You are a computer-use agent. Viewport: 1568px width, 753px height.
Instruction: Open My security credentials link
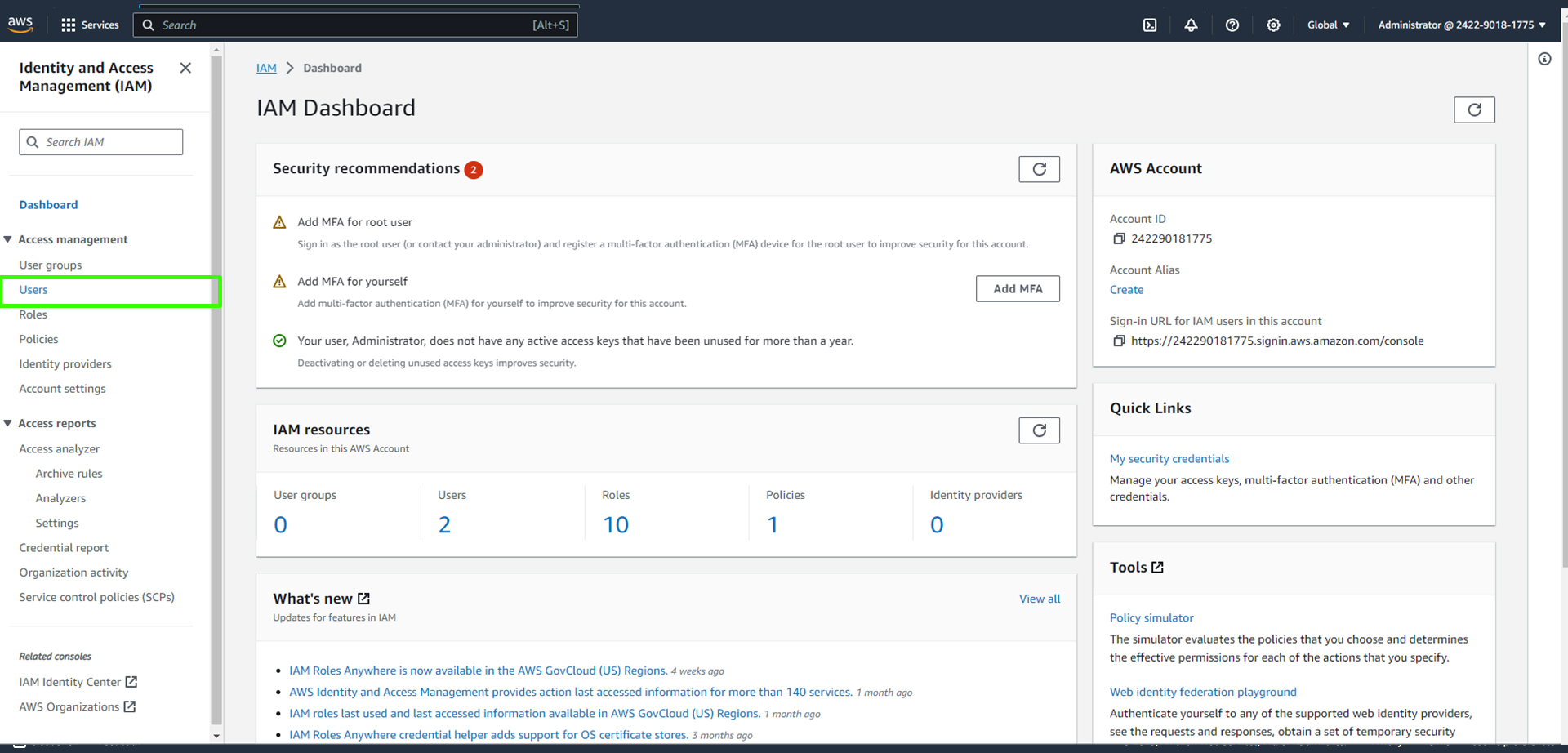1169,459
